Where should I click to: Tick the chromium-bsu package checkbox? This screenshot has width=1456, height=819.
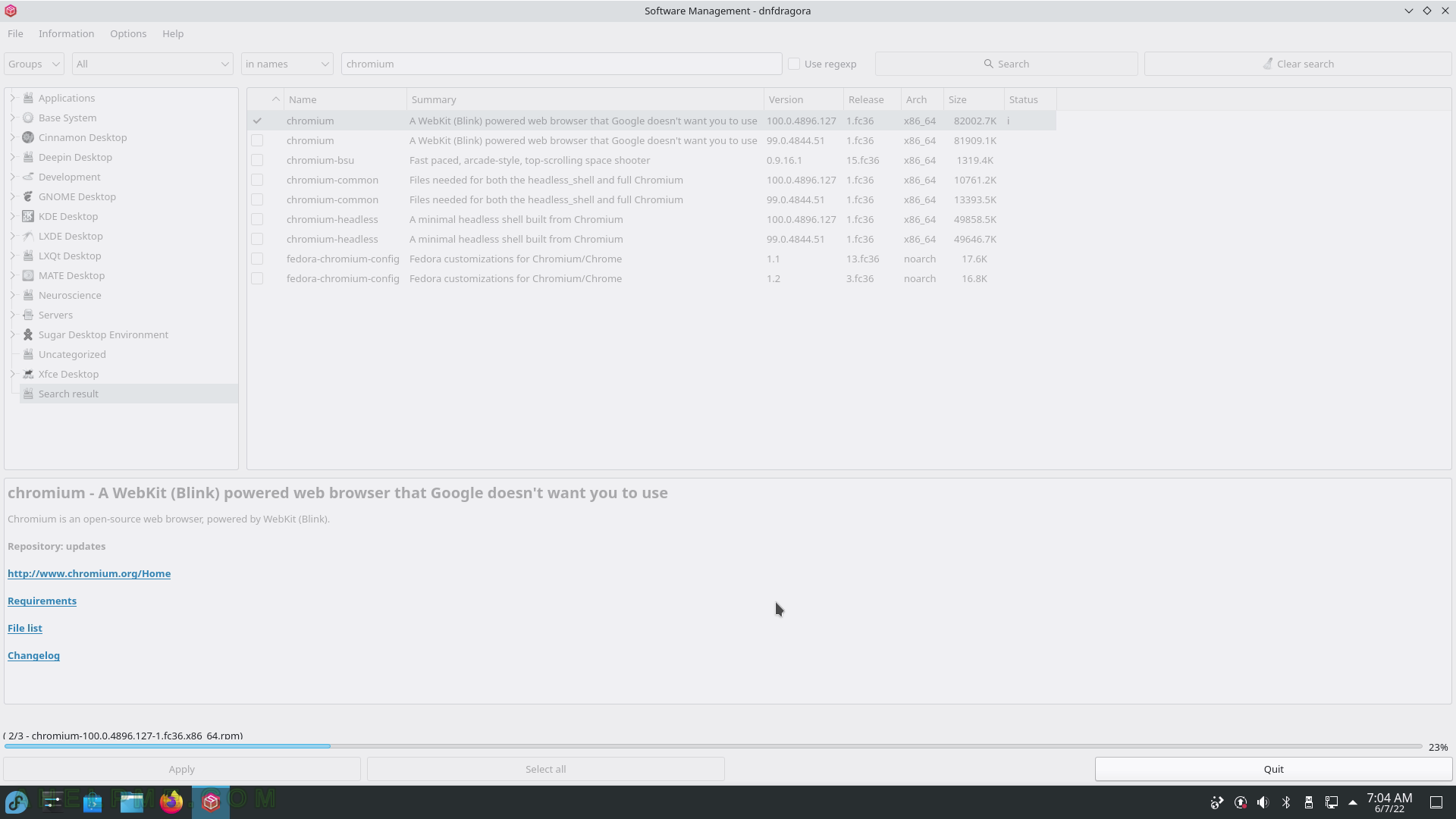257,160
